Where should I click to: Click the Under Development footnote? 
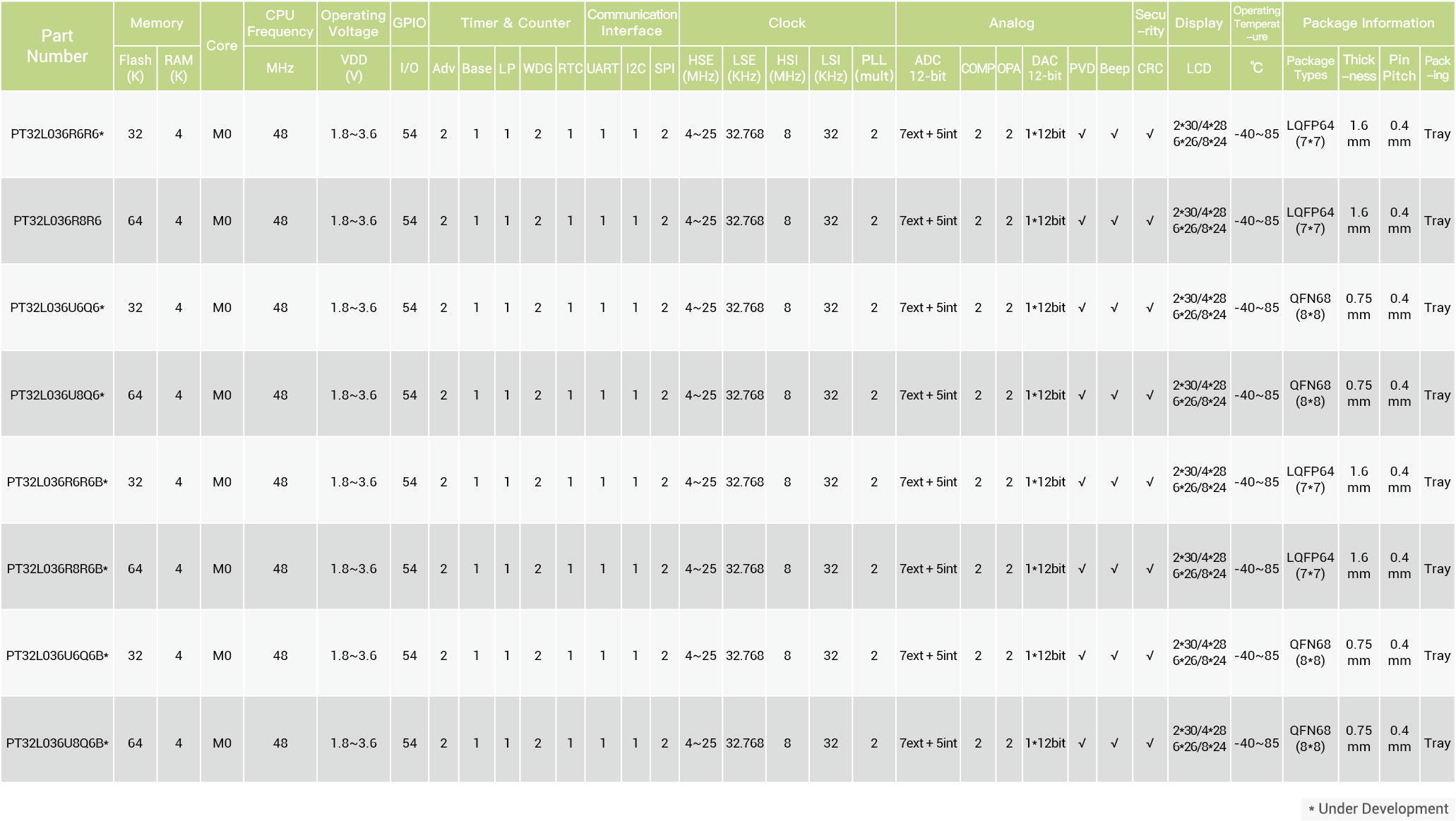point(1378,809)
